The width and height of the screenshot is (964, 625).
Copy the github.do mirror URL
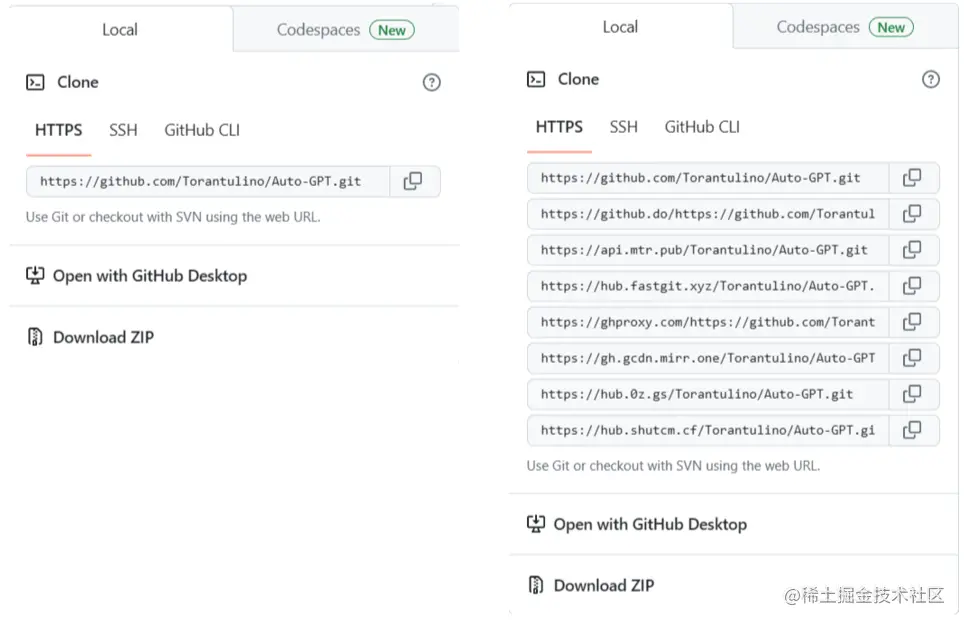coord(912,214)
